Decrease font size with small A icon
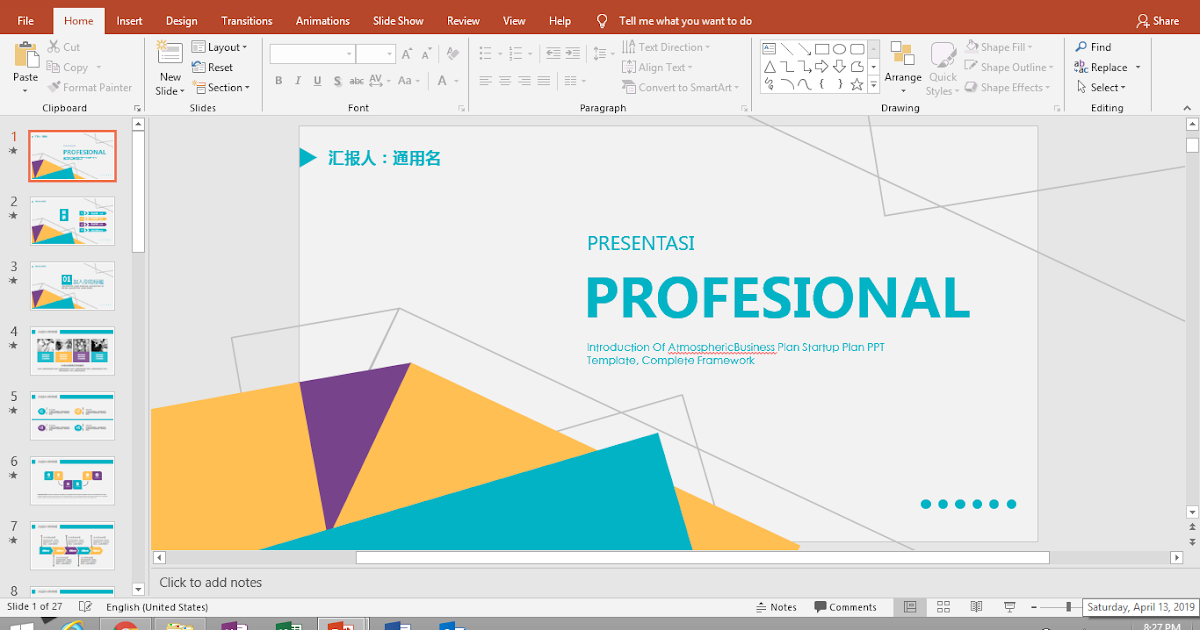1200x630 pixels. (428, 54)
